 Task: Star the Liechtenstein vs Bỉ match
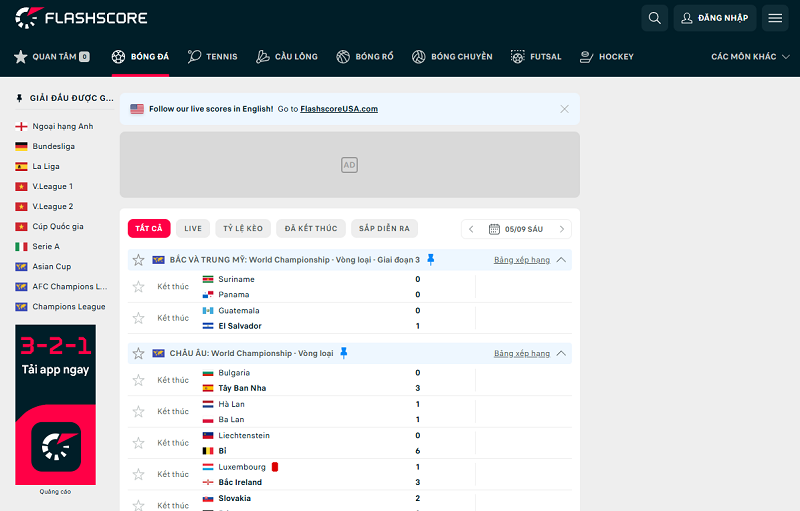pyautogui.click(x=138, y=443)
